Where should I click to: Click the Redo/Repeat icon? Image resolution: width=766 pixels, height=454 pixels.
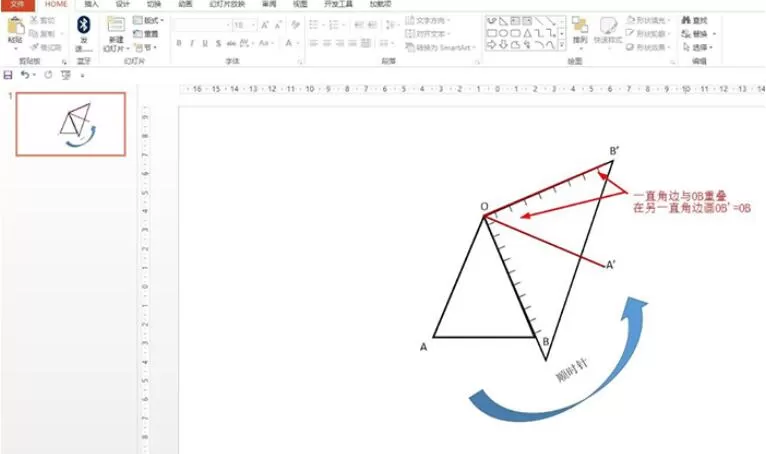tap(48, 75)
